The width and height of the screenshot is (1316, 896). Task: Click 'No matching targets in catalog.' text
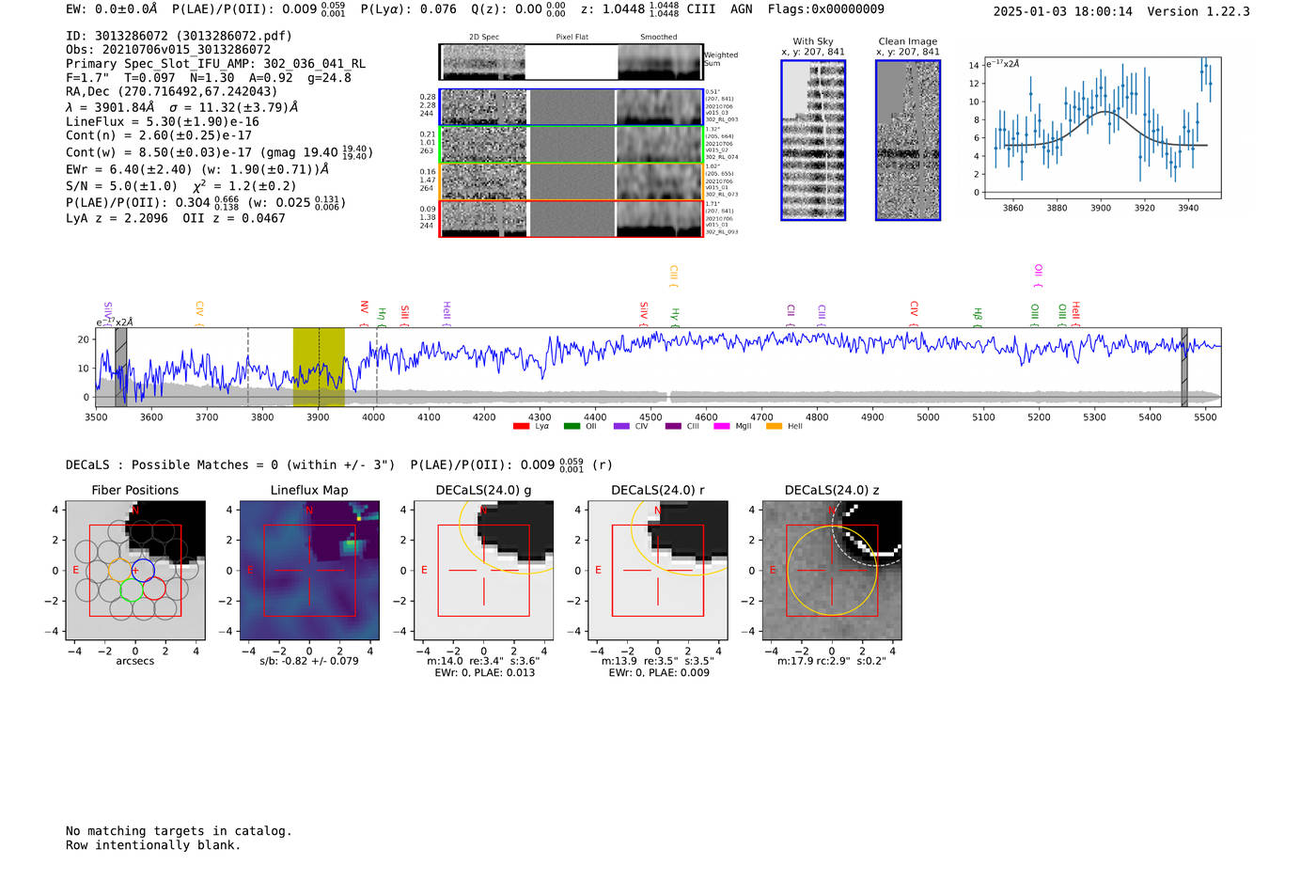[x=179, y=831]
